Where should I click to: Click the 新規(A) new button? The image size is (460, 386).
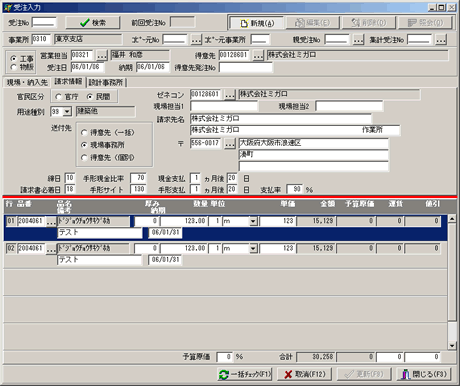tap(256, 23)
